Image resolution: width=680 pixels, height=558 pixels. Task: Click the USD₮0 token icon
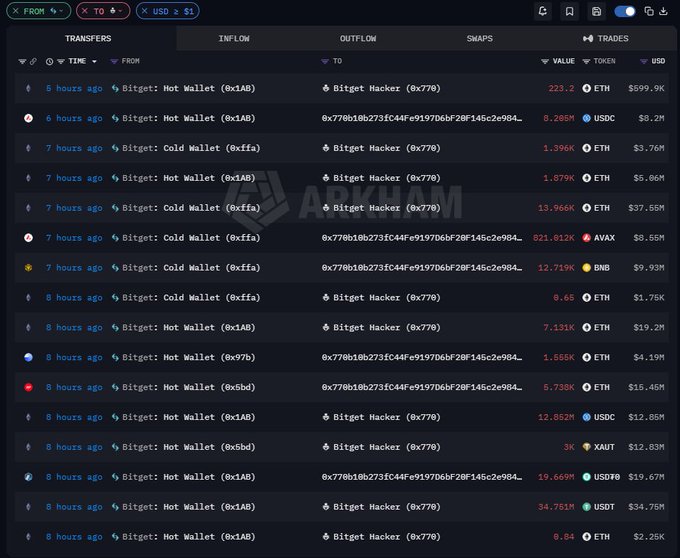pos(586,477)
